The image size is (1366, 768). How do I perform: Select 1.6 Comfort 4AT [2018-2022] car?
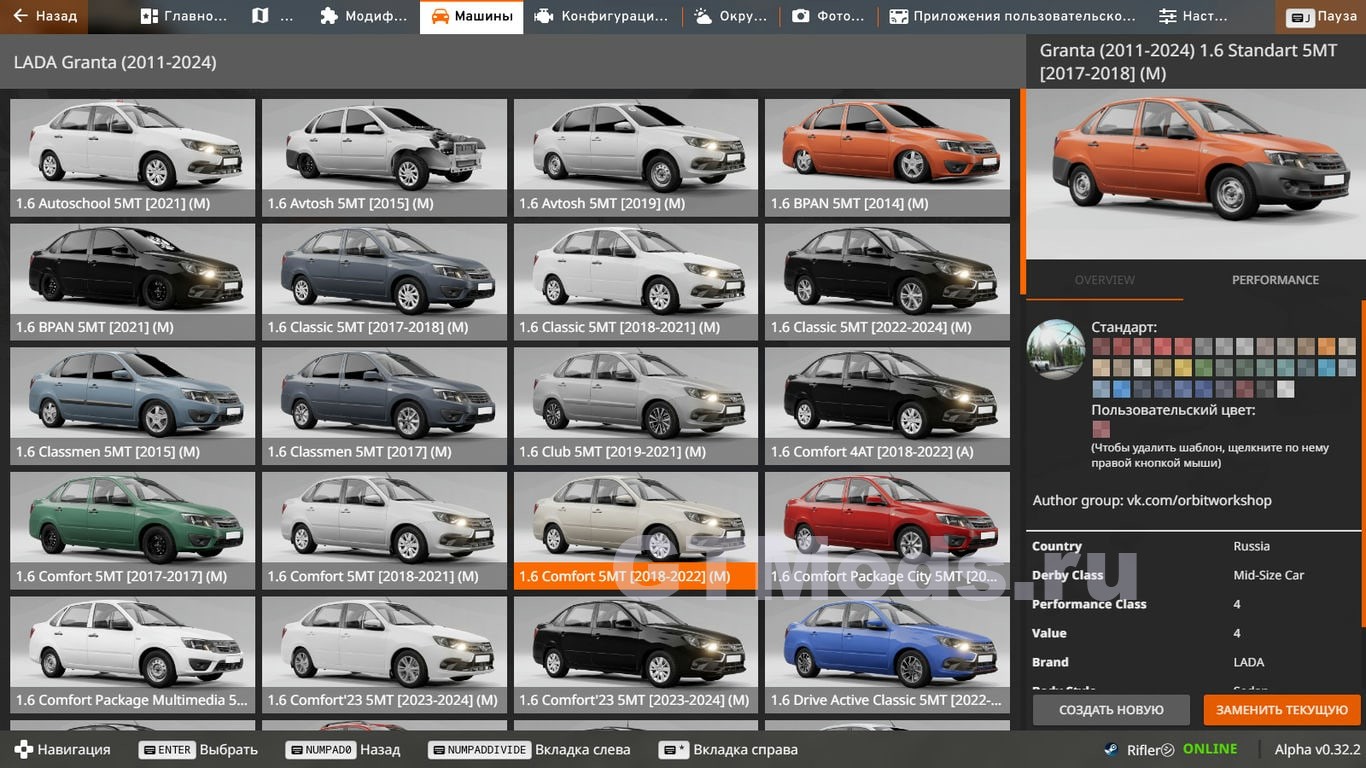[887, 406]
